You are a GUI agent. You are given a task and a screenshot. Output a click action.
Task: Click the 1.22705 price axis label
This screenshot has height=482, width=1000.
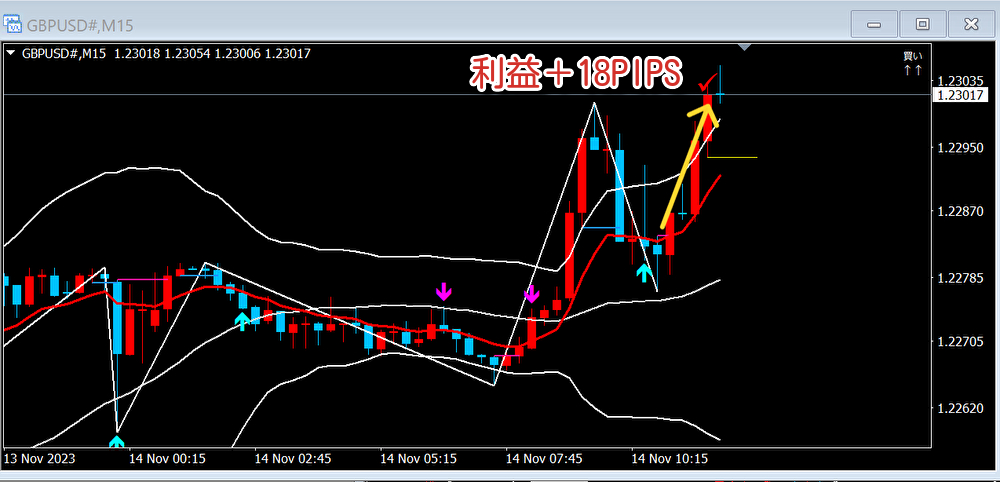tap(962, 342)
